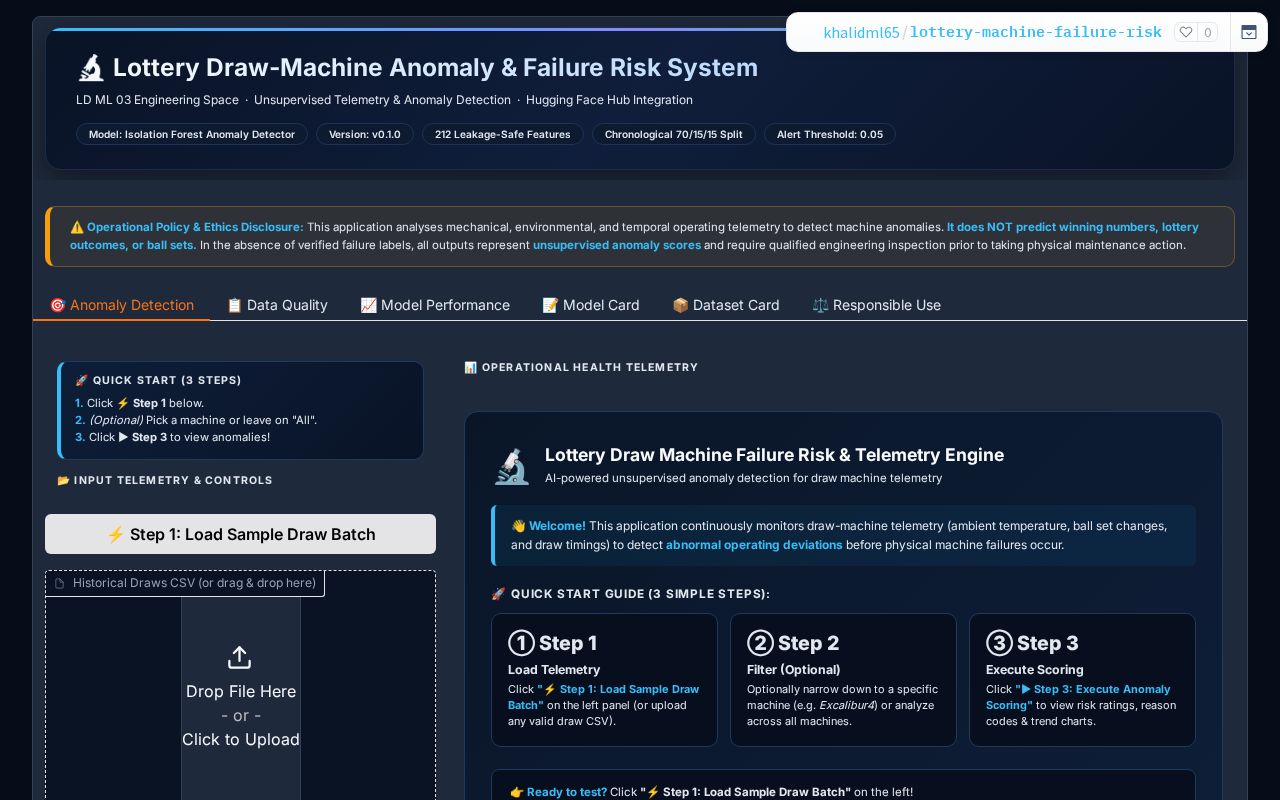Click the 'Welcome!' text in the info banner

point(558,526)
